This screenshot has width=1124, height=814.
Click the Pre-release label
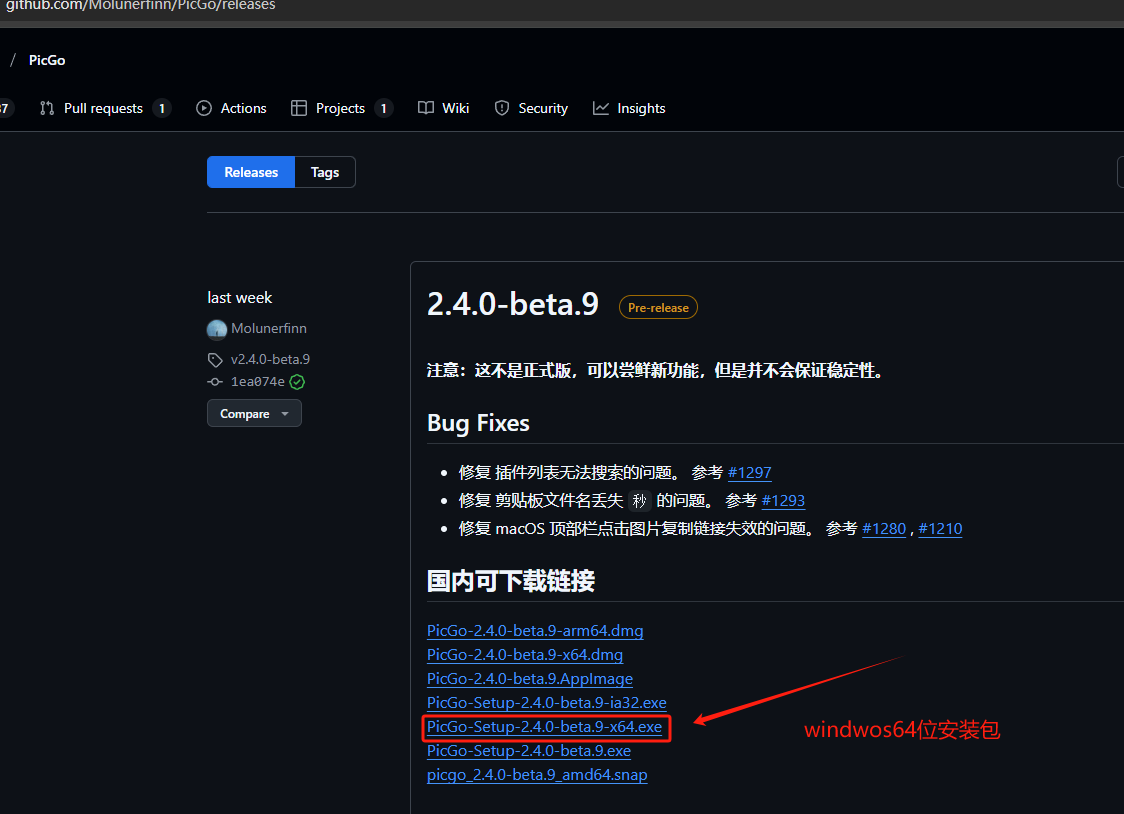(x=658, y=307)
